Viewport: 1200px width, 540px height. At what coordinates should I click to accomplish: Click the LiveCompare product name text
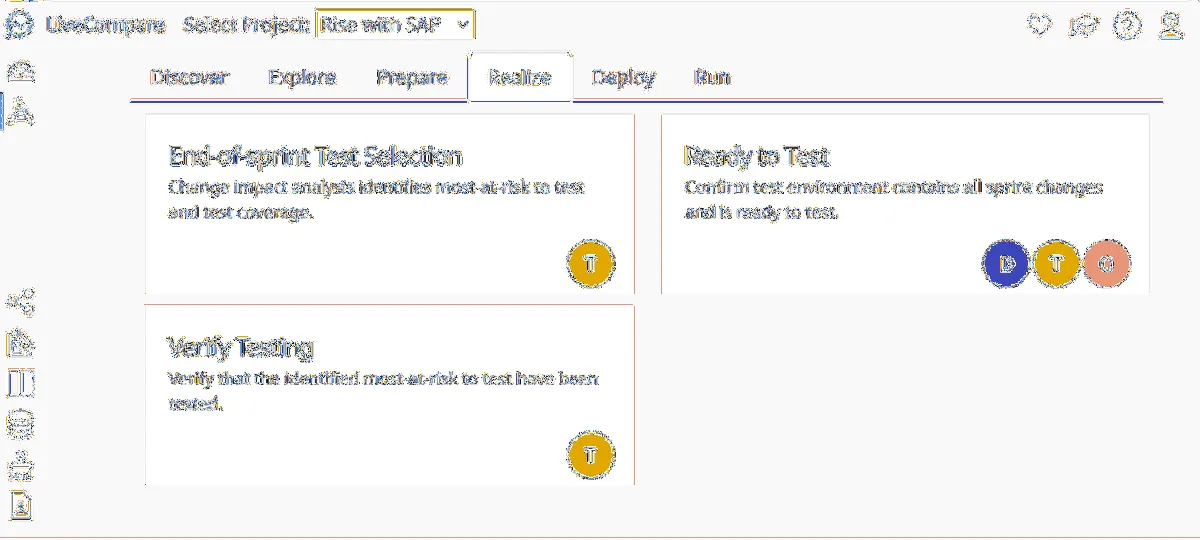point(106,25)
